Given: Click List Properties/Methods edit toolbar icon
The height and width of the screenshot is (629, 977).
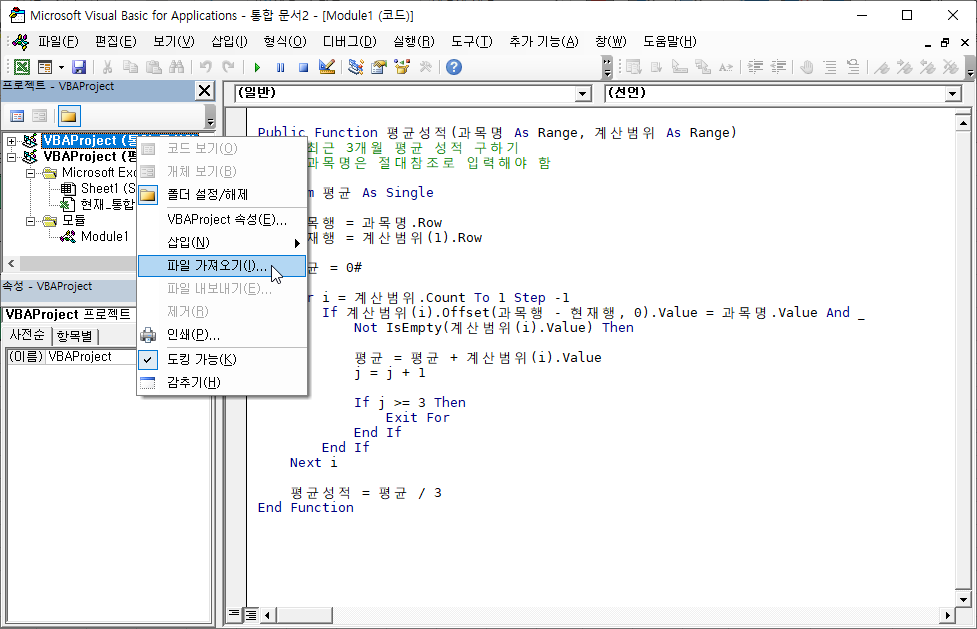Looking at the screenshot, I should point(634,67).
